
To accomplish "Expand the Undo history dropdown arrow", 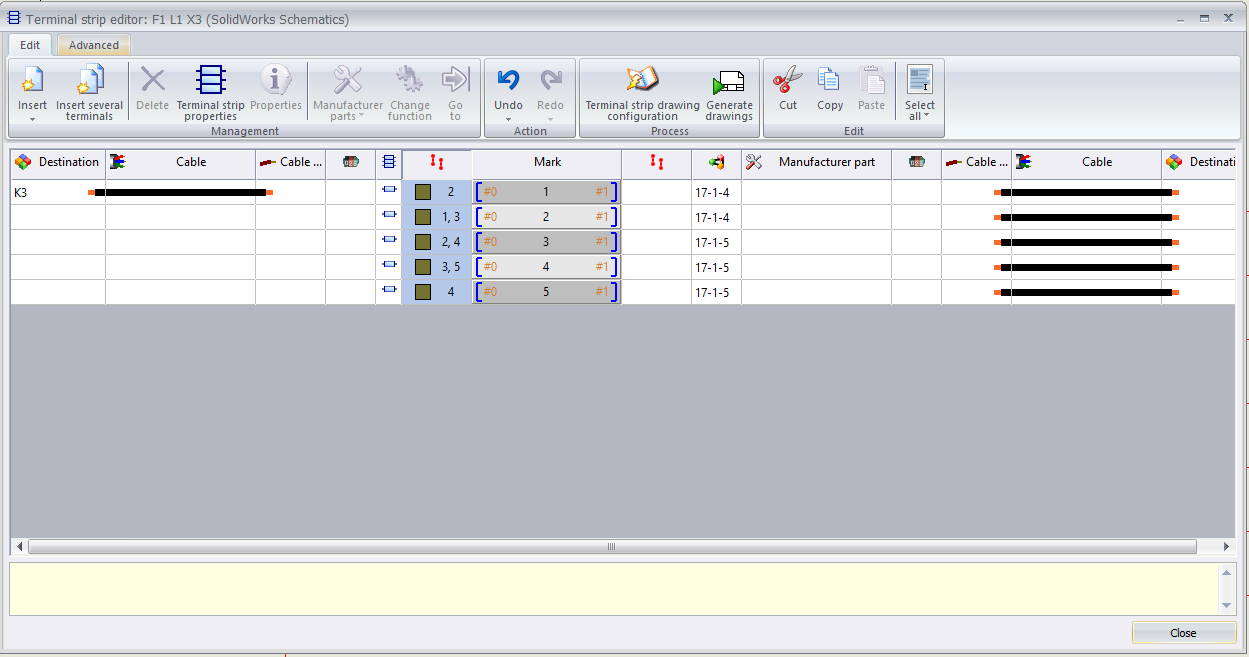I will [508, 119].
